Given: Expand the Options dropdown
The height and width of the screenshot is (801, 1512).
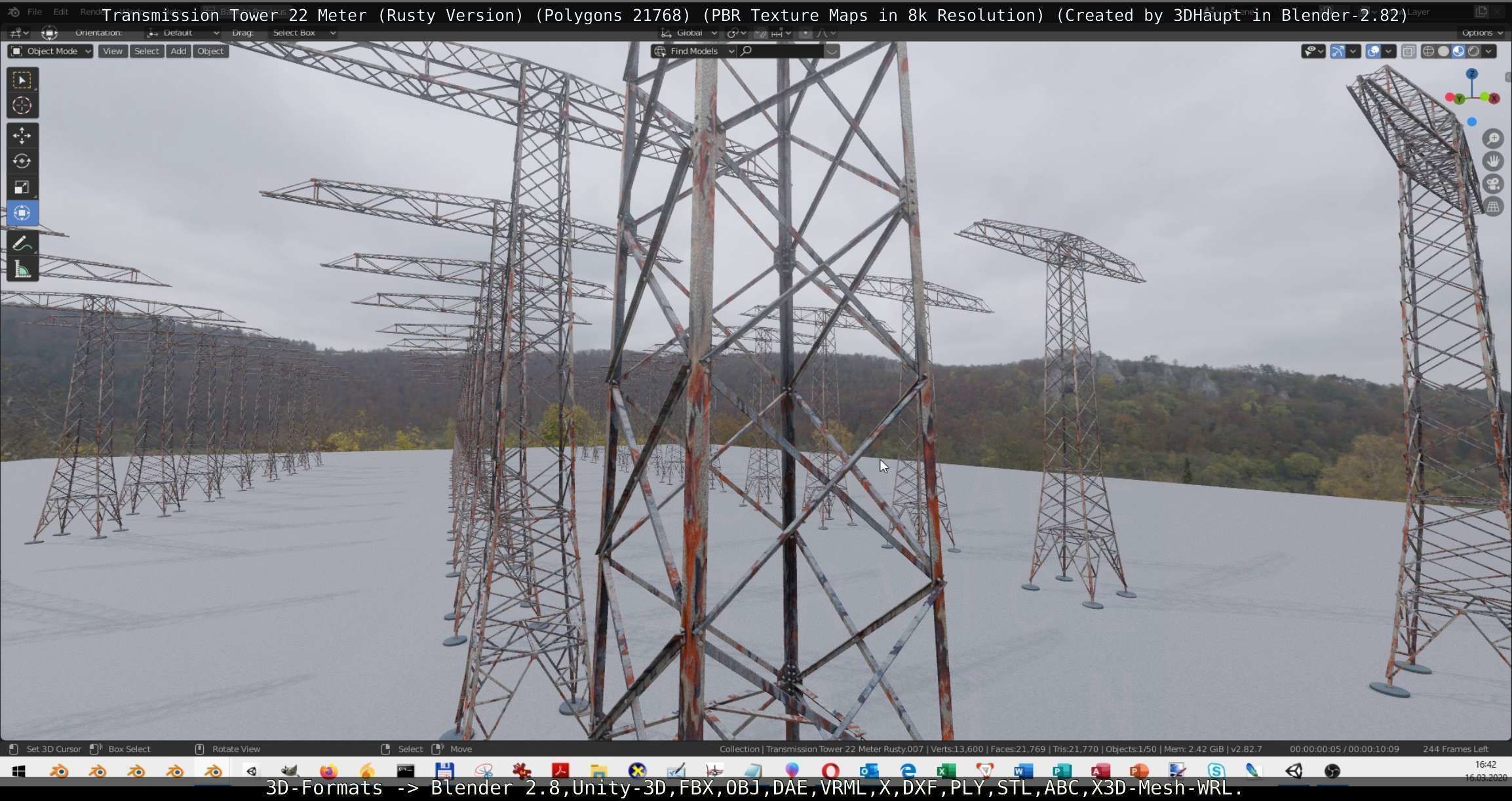Looking at the screenshot, I should [x=1482, y=33].
